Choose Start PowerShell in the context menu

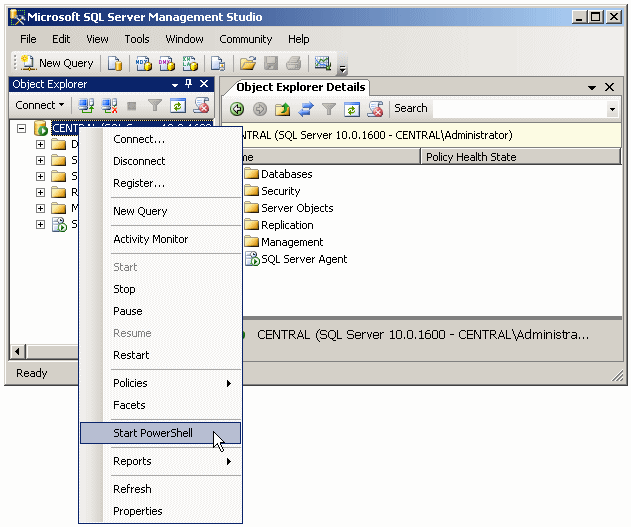(161, 433)
